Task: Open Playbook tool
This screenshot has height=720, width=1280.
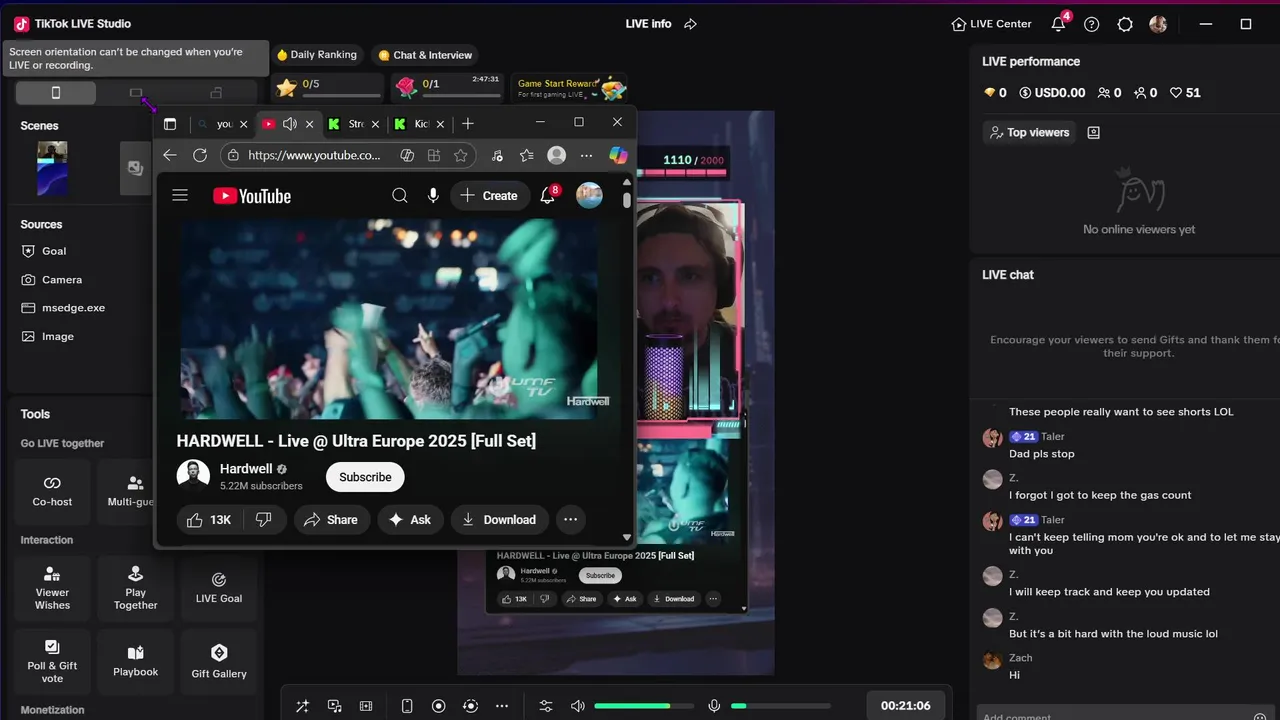Action: [135, 661]
